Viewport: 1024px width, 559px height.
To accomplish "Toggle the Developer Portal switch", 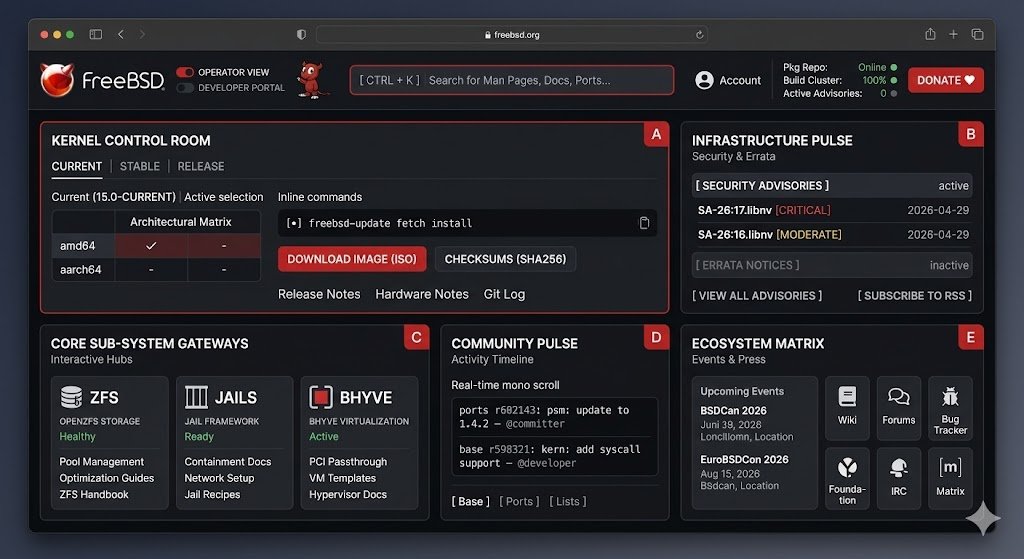I will pyautogui.click(x=185, y=88).
